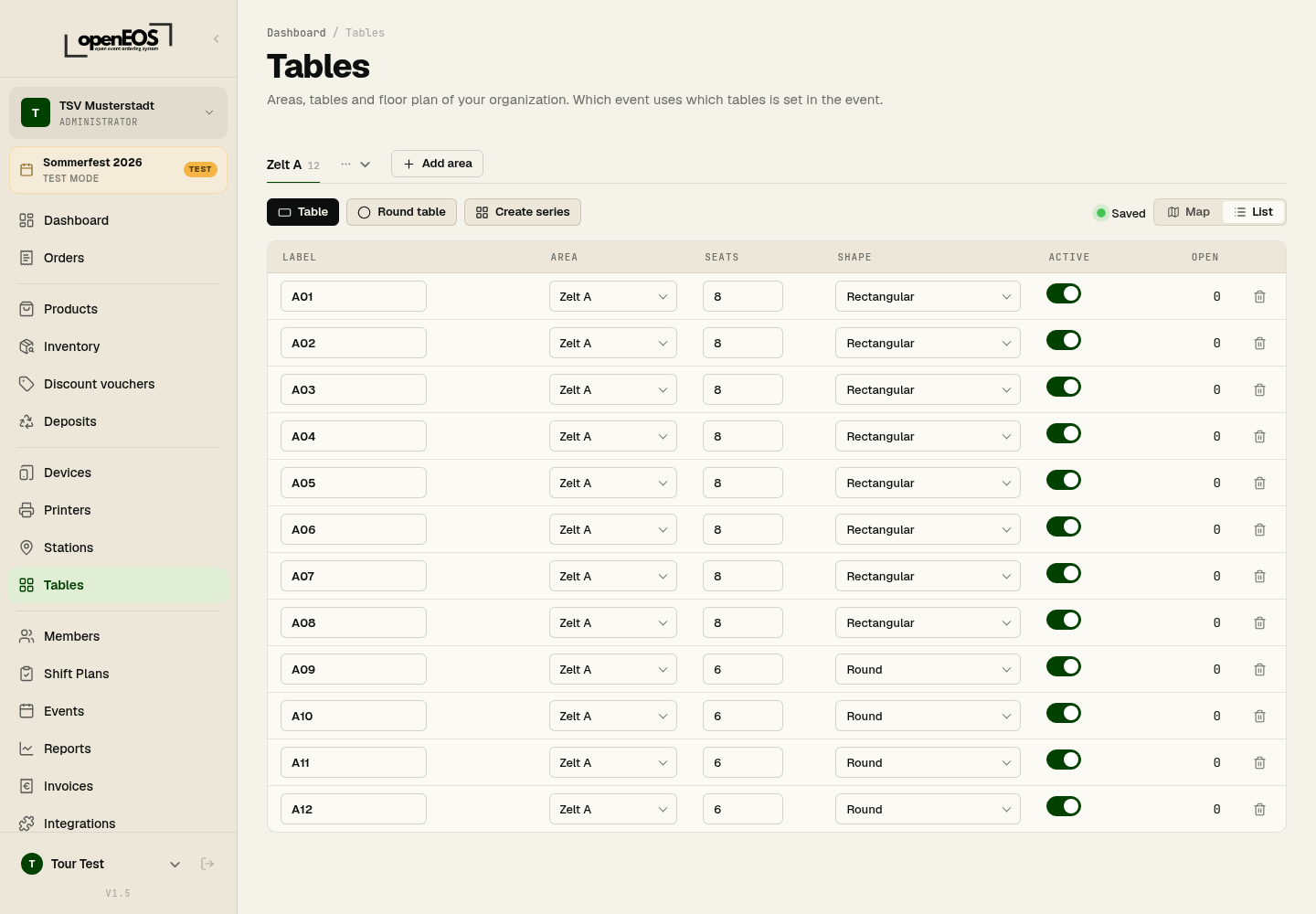Add a Round table
Screen dimensions: 1316x914
401,212
